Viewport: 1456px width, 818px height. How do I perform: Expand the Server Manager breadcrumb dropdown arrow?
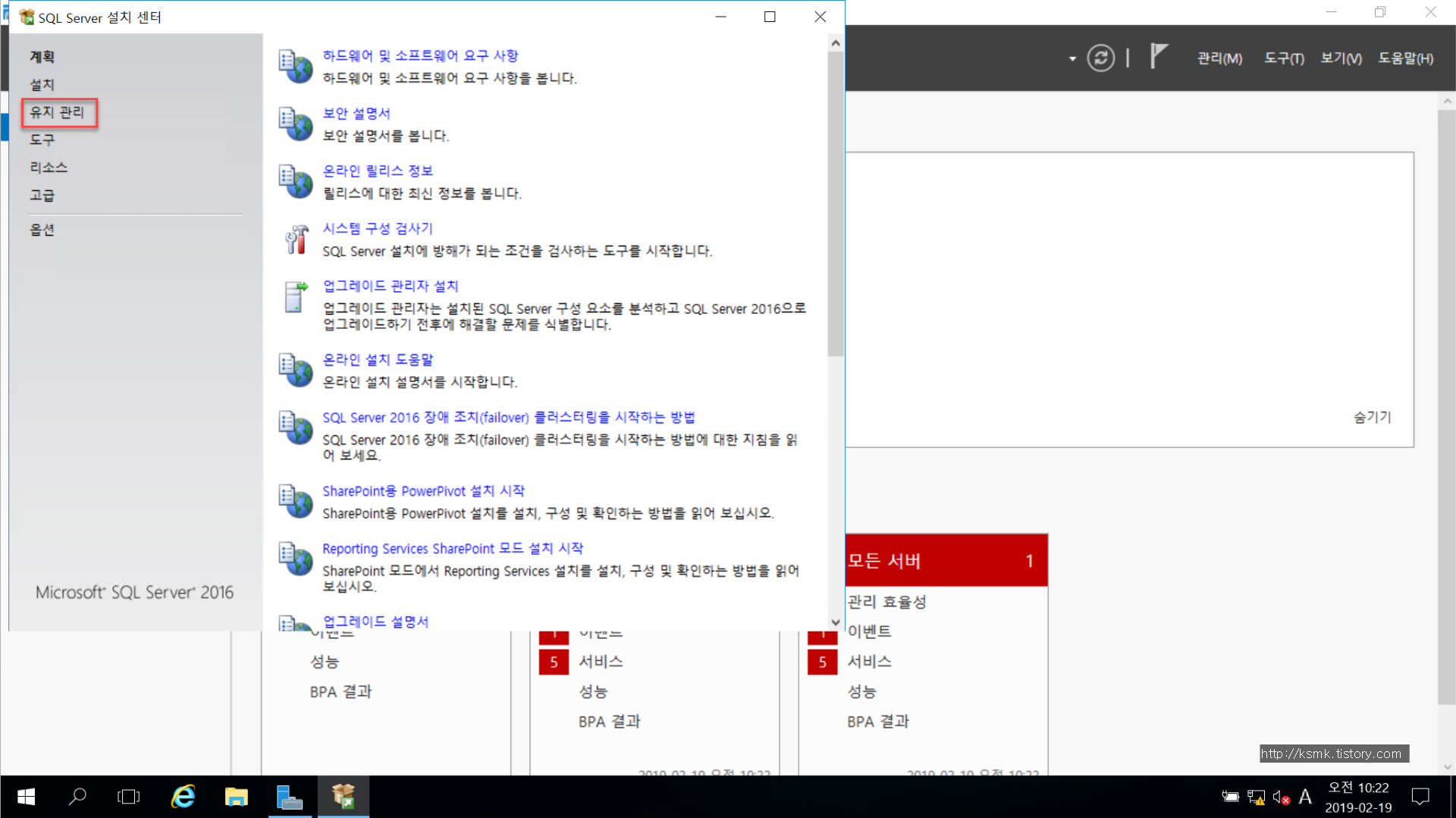point(1072,58)
